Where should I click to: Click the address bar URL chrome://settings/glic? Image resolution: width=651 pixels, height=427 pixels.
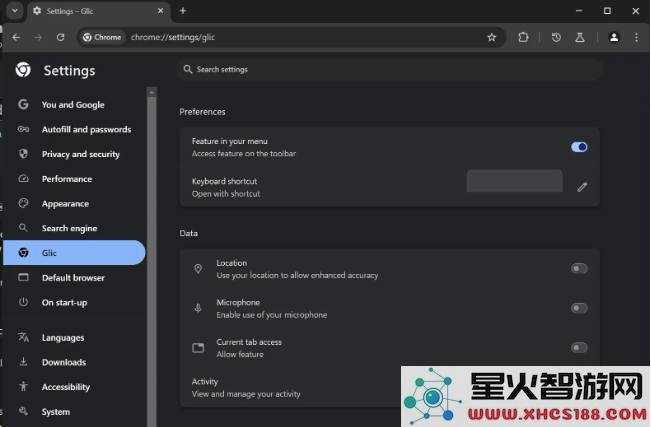tap(173, 37)
